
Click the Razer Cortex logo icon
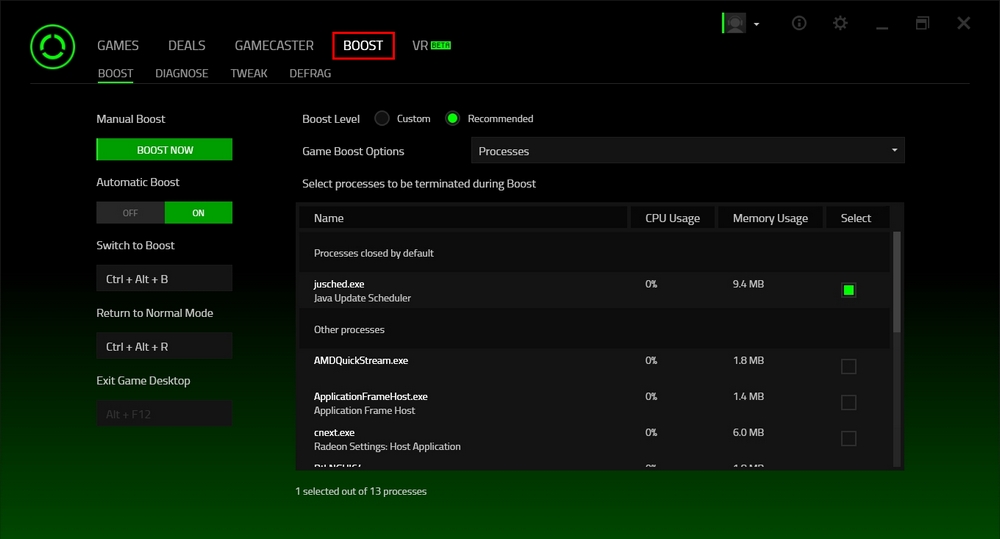pyautogui.click(x=50, y=46)
